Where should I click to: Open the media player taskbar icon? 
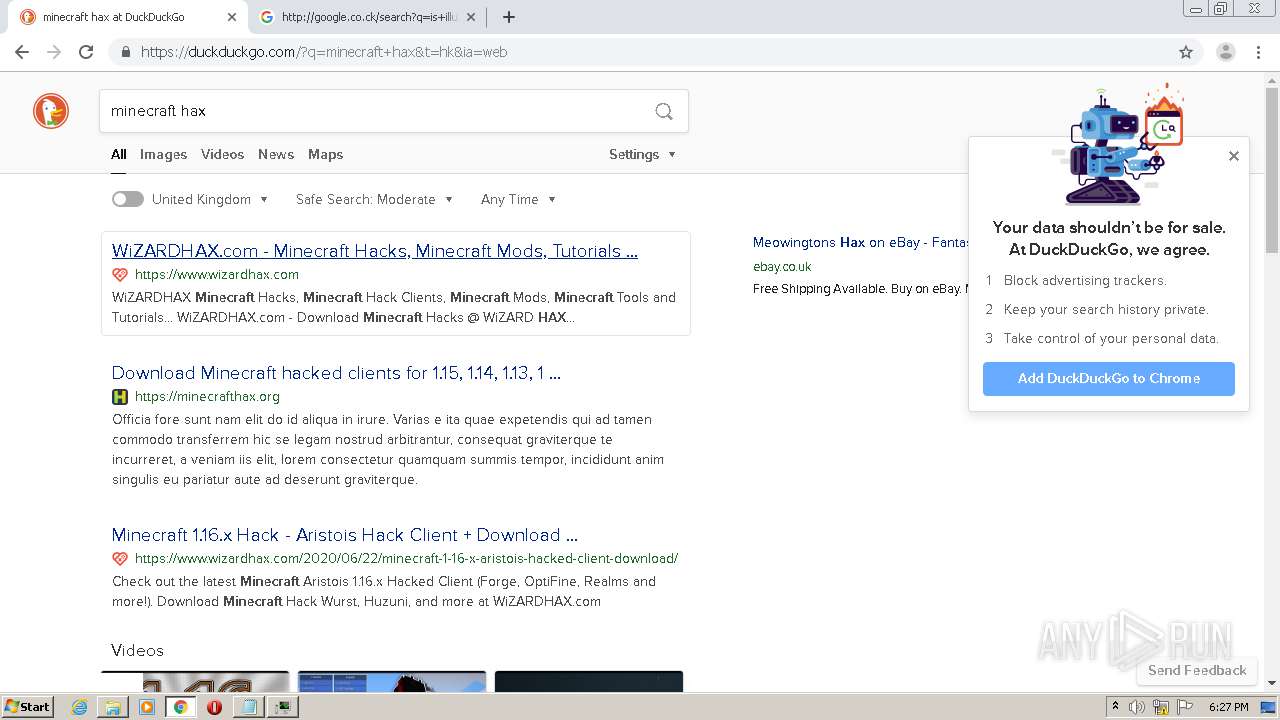tap(147, 707)
